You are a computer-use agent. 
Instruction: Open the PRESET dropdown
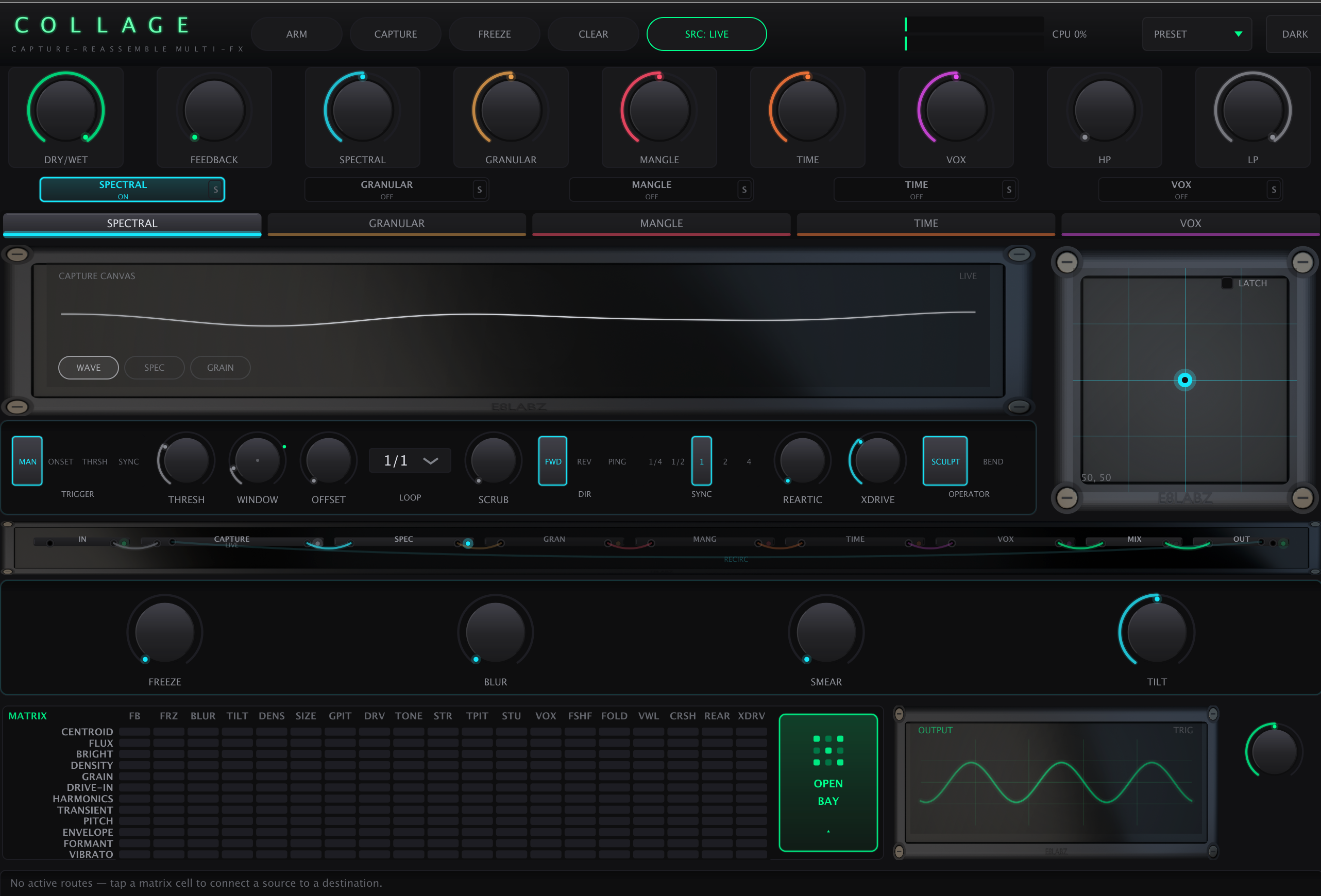[1196, 34]
